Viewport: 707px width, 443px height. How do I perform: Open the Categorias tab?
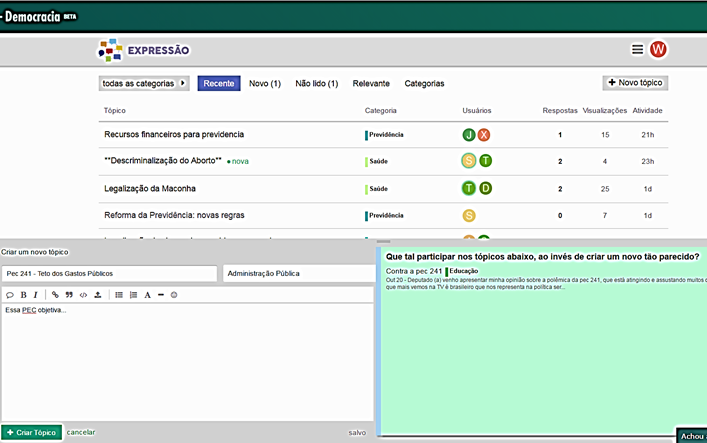(x=424, y=84)
